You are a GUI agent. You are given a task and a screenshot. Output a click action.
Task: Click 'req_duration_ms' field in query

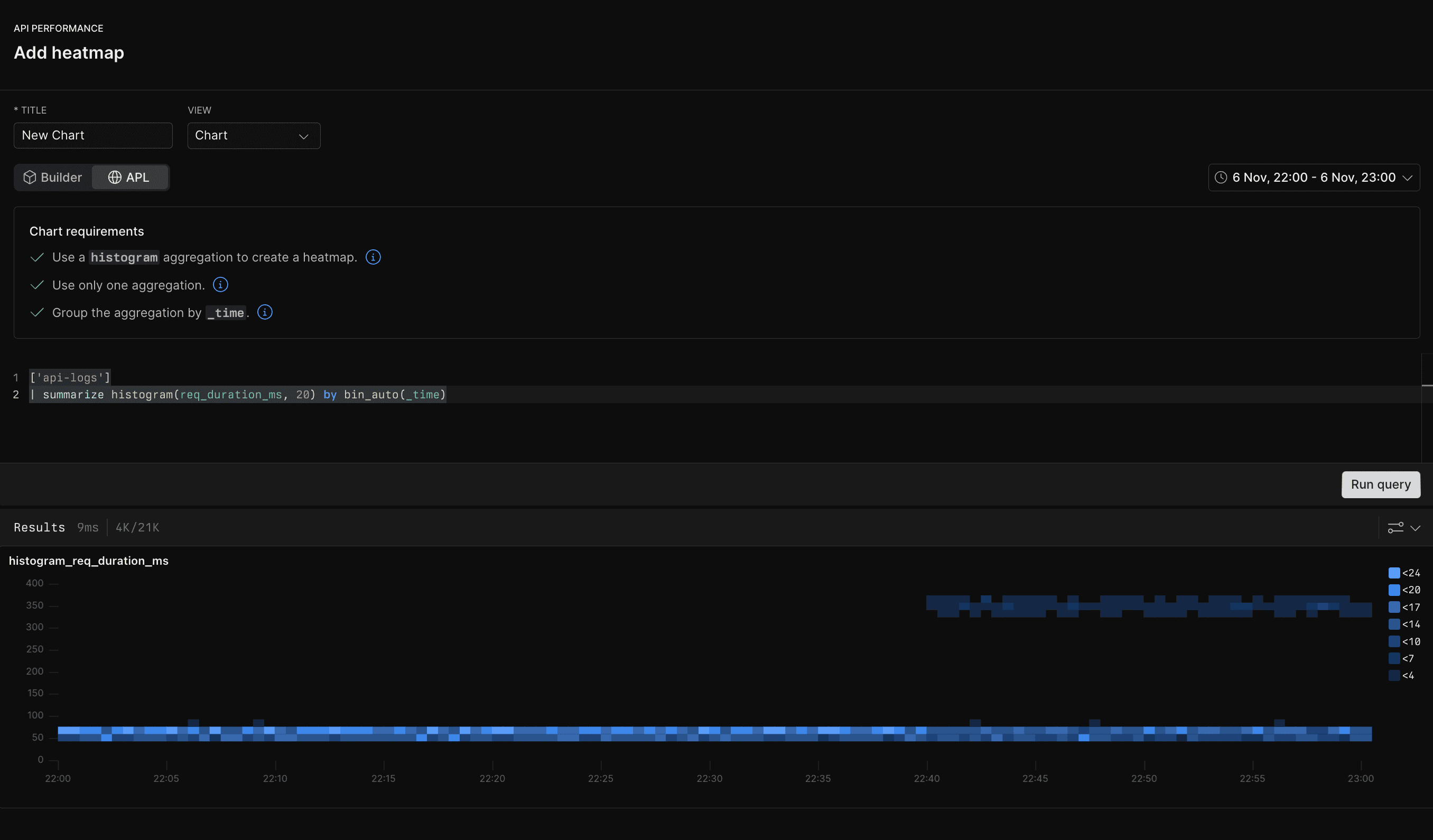(231, 395)
